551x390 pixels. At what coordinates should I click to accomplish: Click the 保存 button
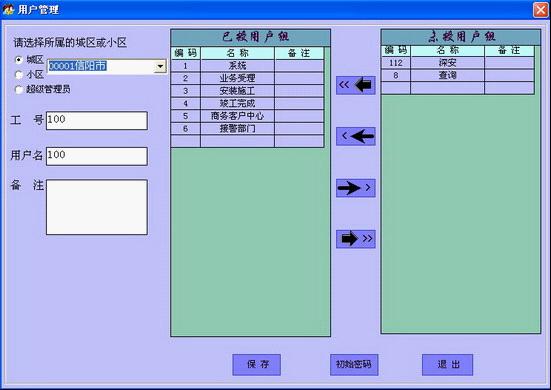coord(257,364)
